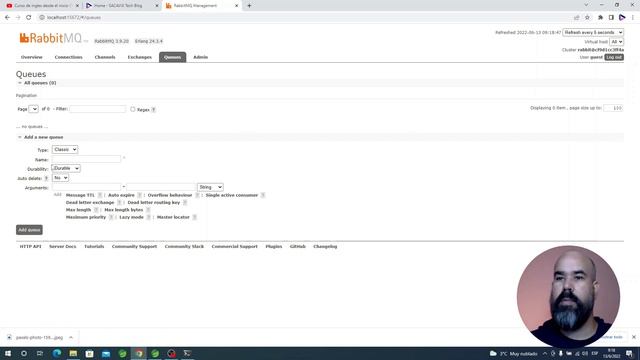Go back with browser back arrow
This screenshot has width=640, height=360.
pyautogui.click(x=7, y=18)
